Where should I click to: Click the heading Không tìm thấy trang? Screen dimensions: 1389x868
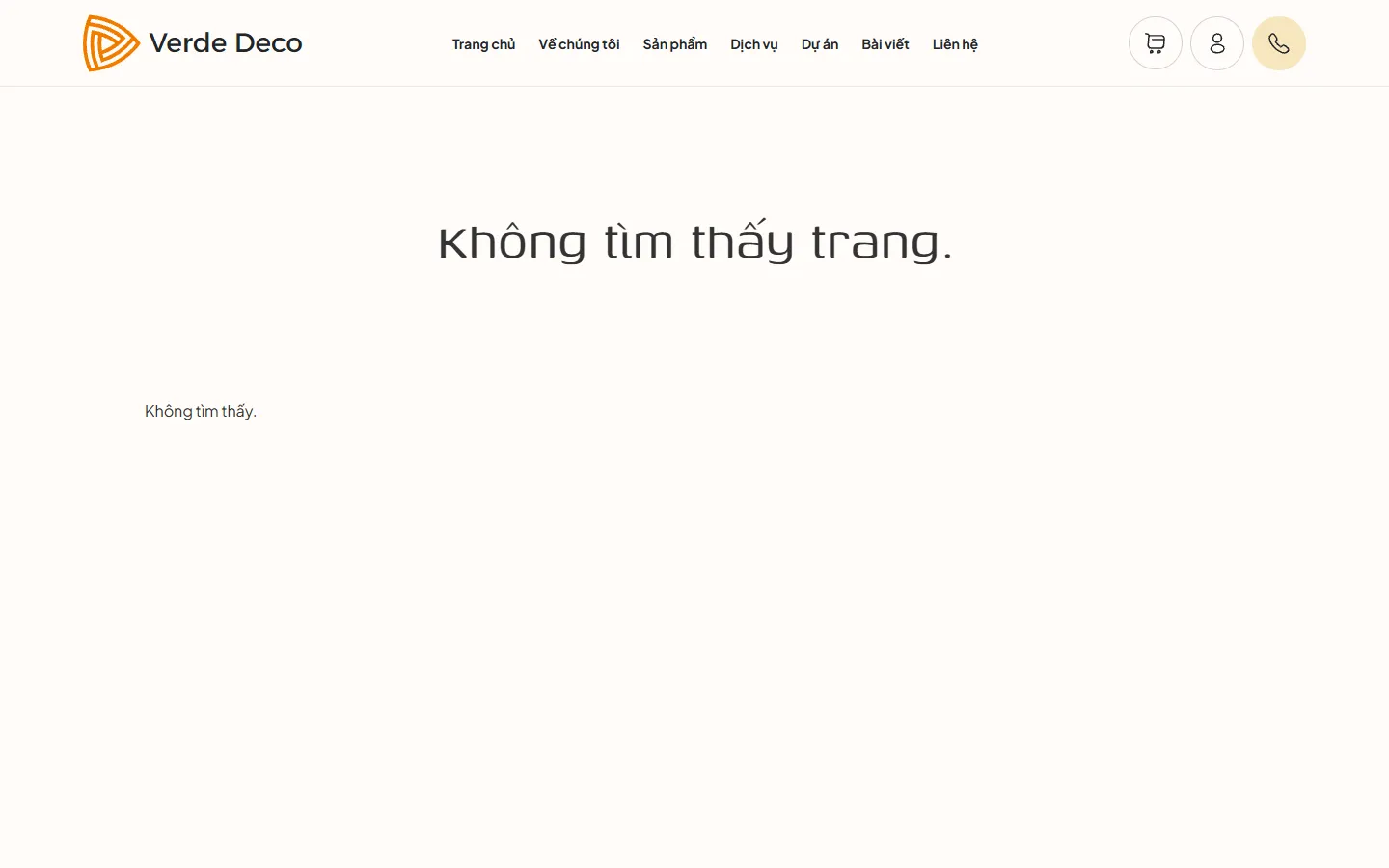coord(694,241)
